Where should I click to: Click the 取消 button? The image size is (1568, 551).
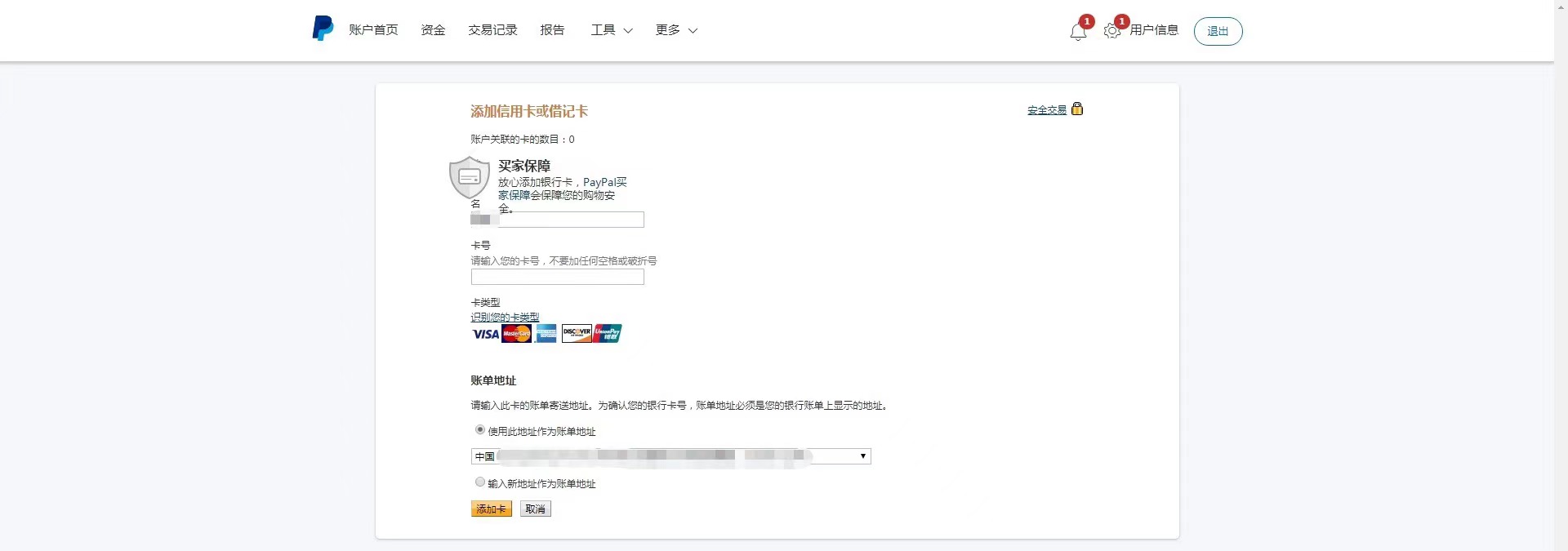point(536,509)
